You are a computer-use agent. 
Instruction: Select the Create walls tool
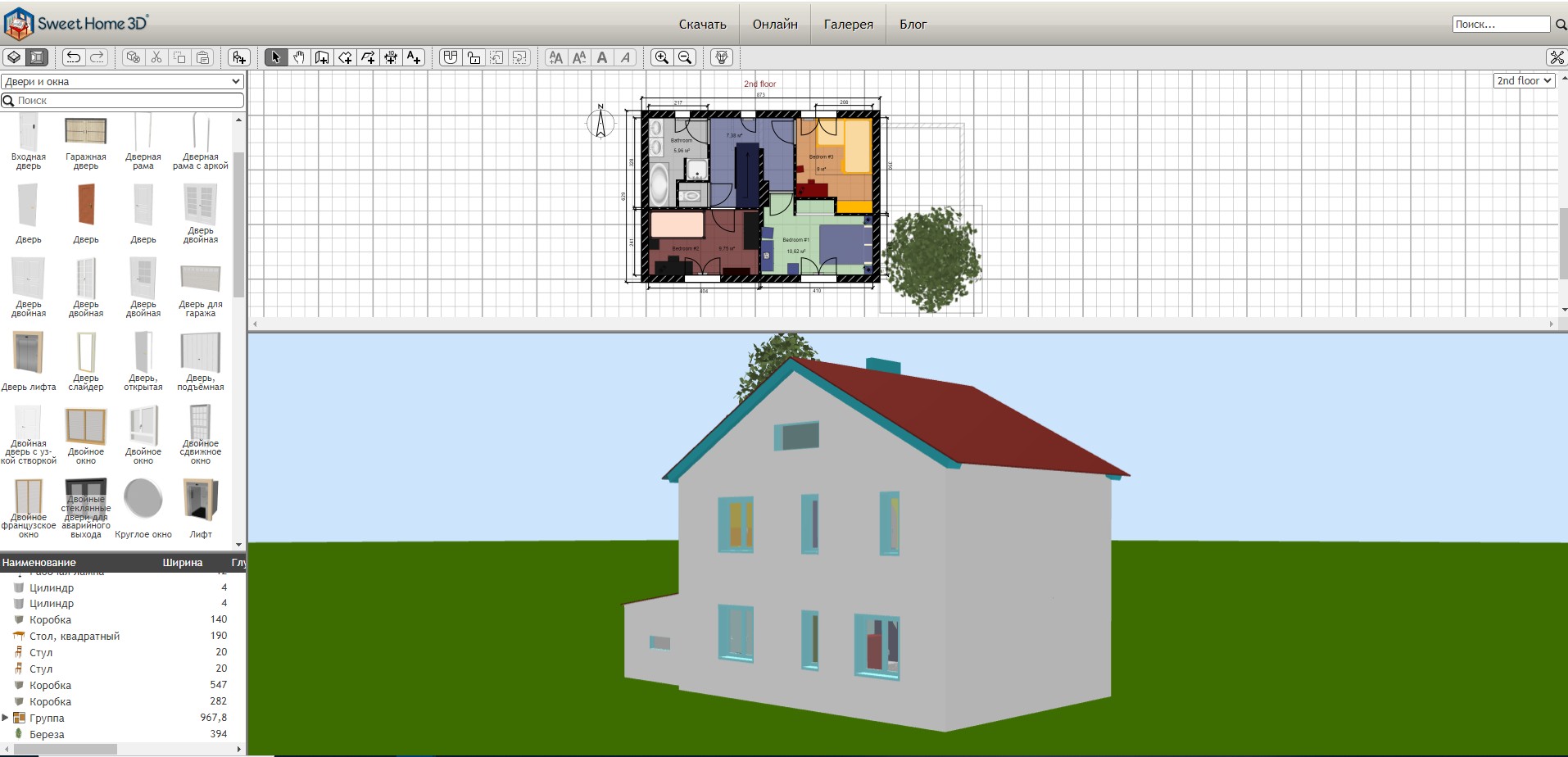point(322,57)
